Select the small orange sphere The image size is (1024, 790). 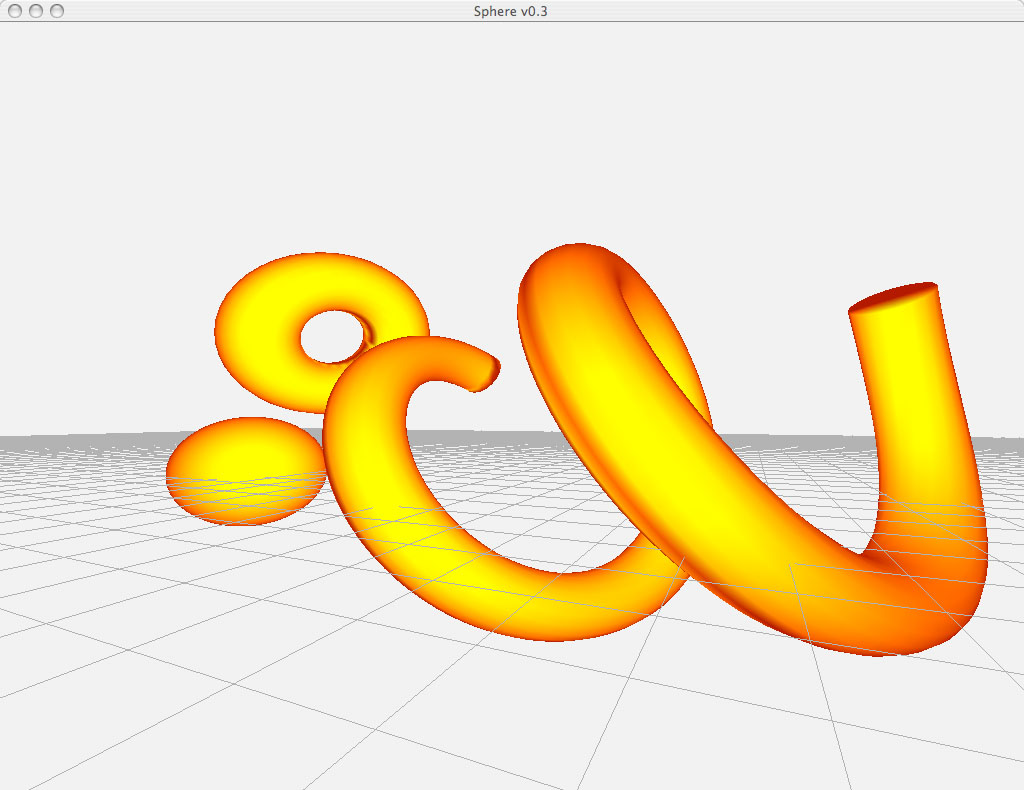[x=246, y=471]
